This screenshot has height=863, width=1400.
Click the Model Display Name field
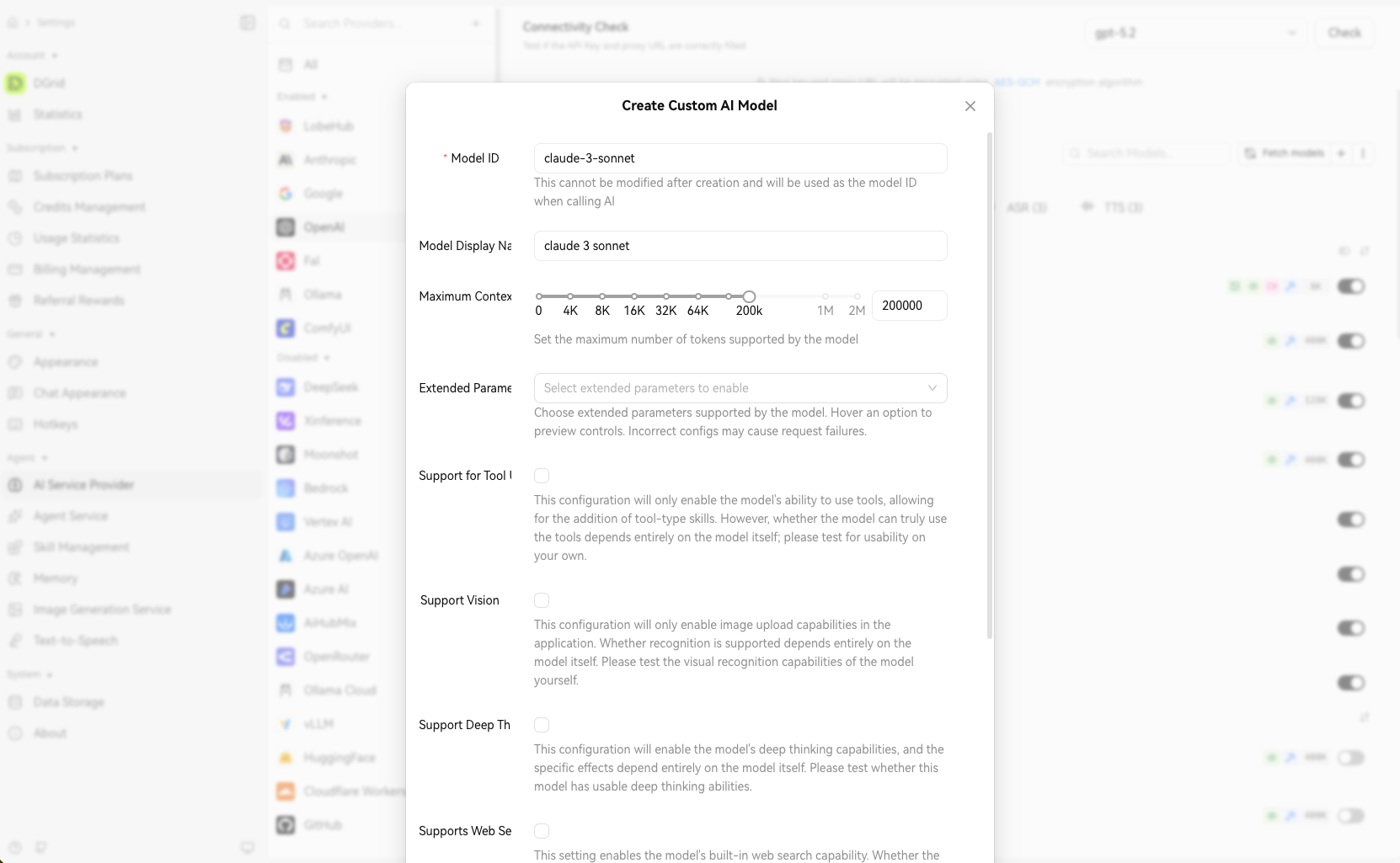pos(740,246)
